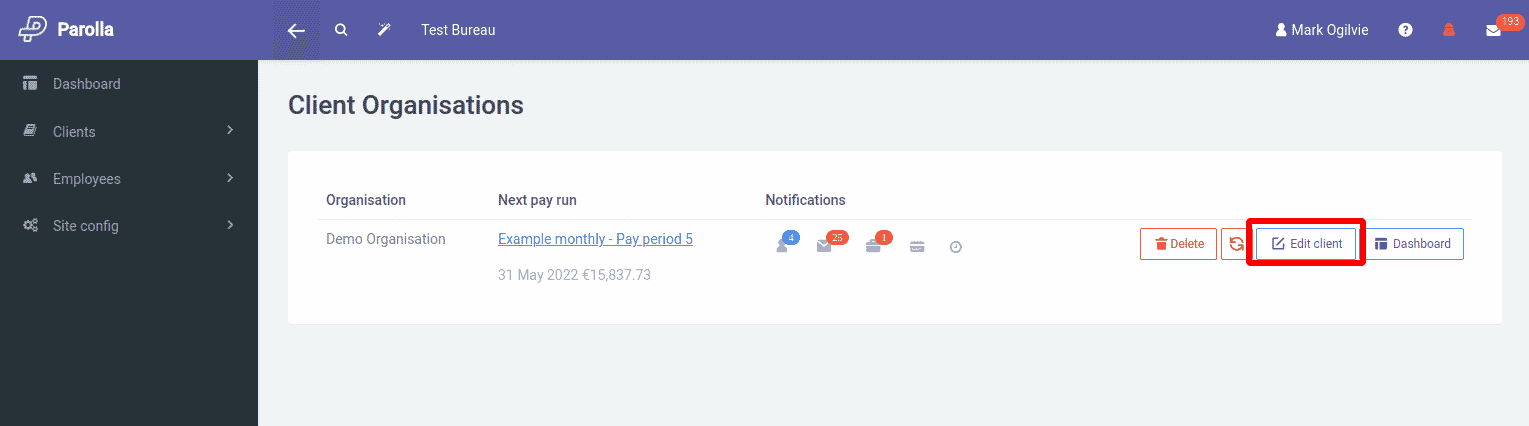Click the orange spy impersonation icon
The image size is (1529, 426).
point(1448,30)
